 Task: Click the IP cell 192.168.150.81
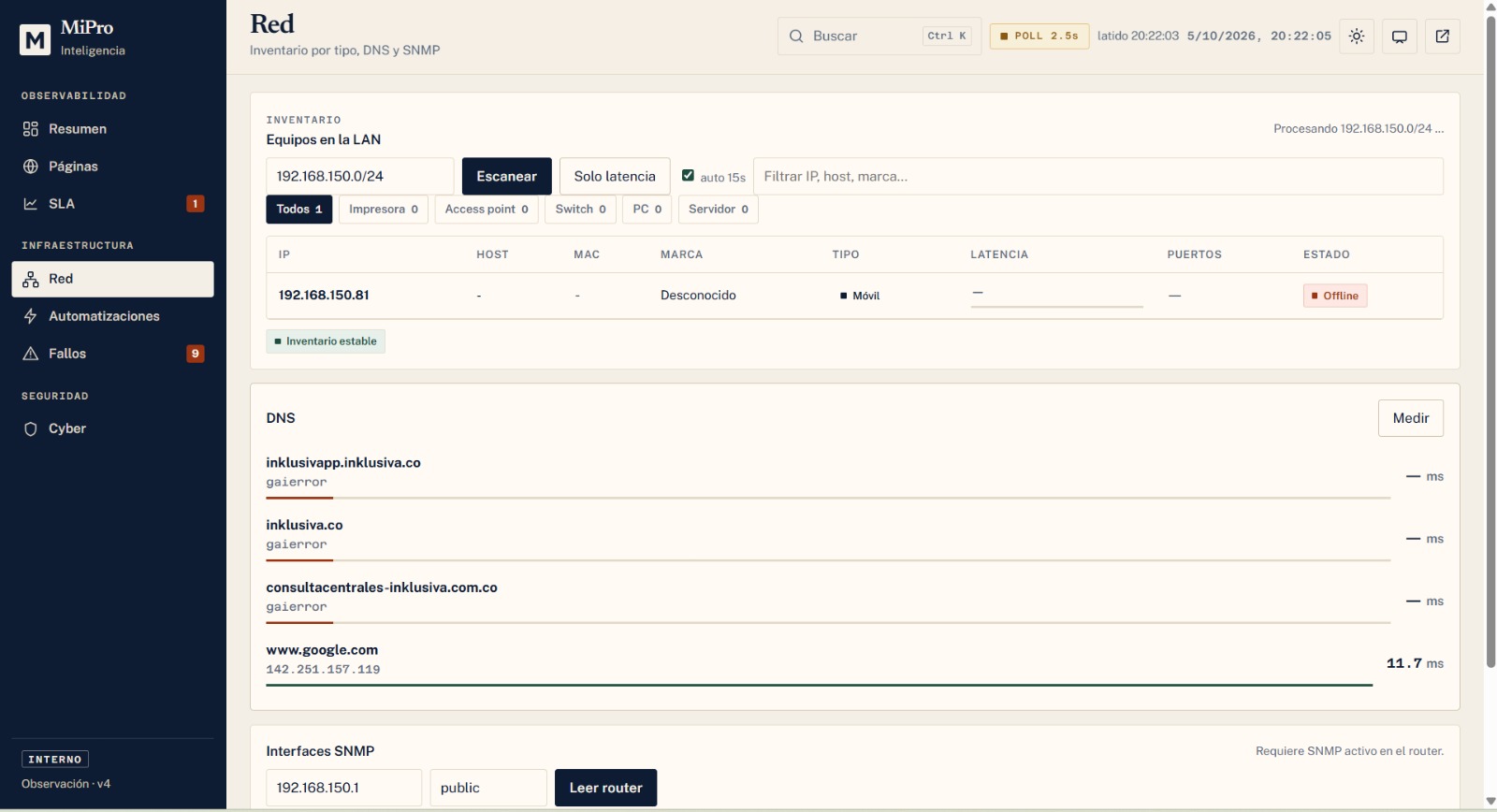(x=324, y=296)
